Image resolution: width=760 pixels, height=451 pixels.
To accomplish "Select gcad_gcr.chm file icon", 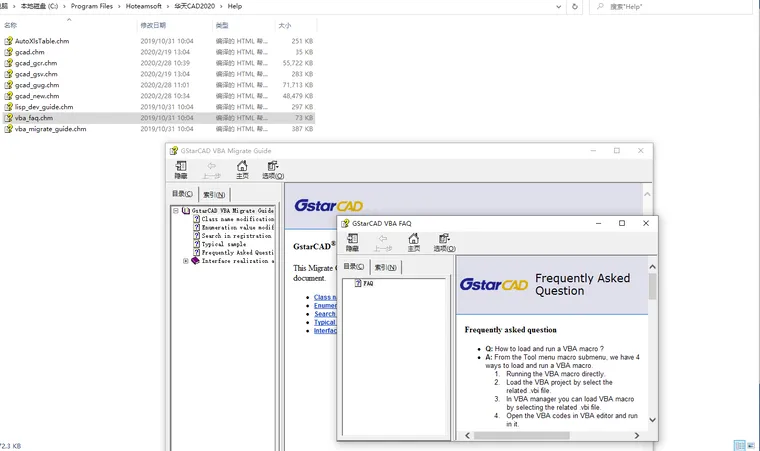I will click(x=8, y=63).
